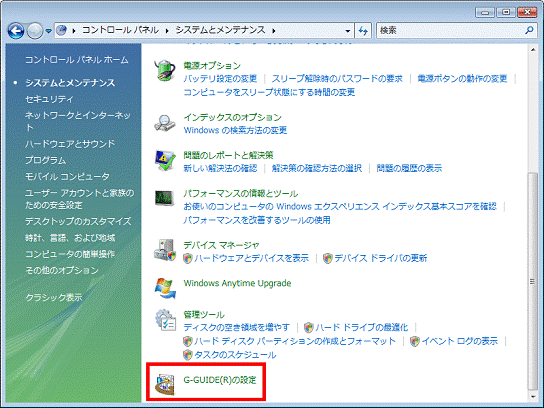Click バッテリ設定の変更 link

(x=220, y=79)
